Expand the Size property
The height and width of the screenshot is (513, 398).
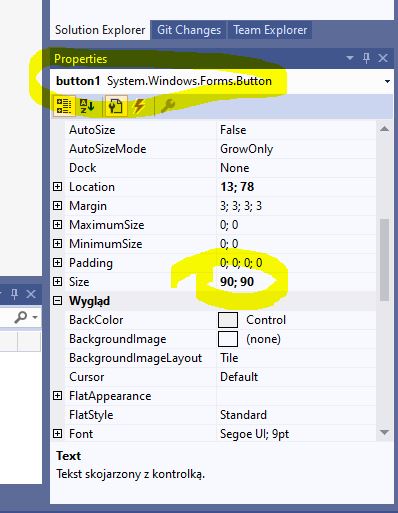[57, 282]
